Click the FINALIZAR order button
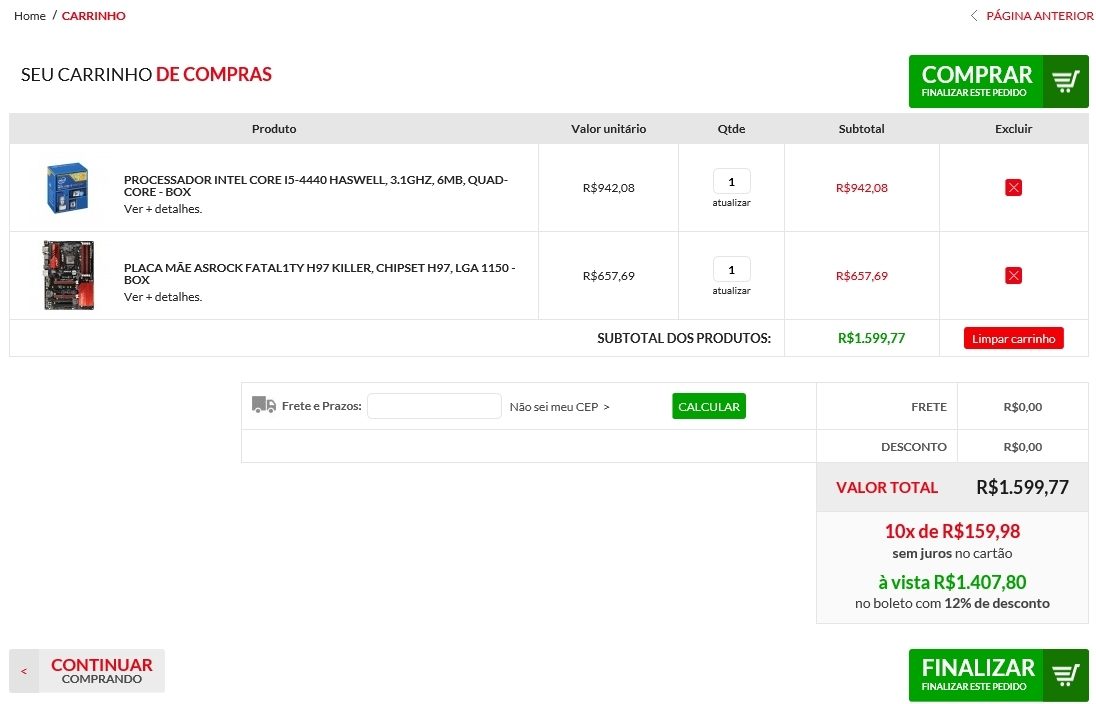 click(998, 675)
